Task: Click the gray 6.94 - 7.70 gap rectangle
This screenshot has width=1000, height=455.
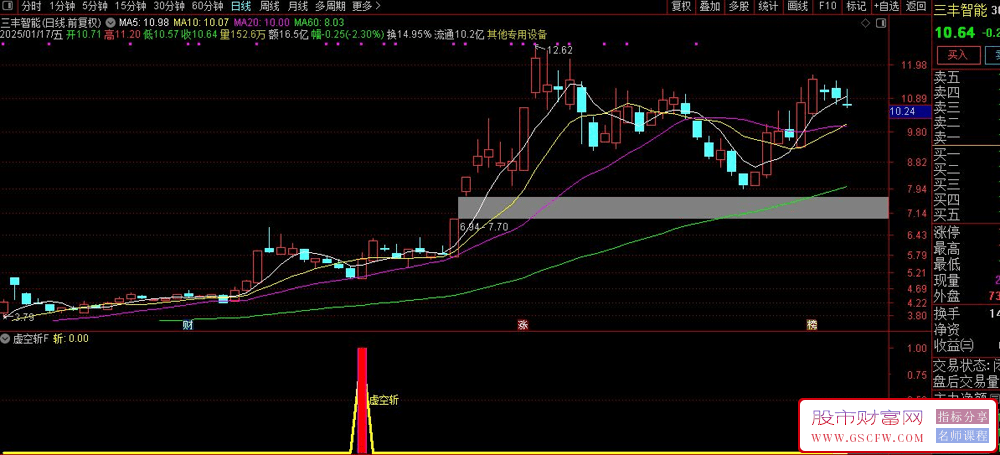Action: click(673, 207)
